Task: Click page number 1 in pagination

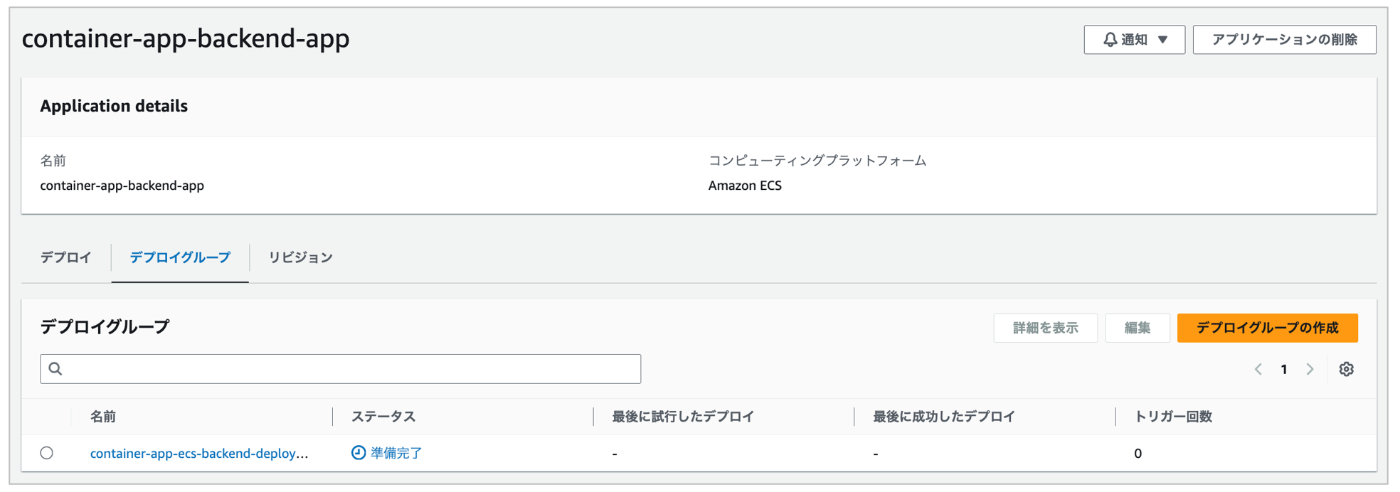Action: tap(1284, 369)
